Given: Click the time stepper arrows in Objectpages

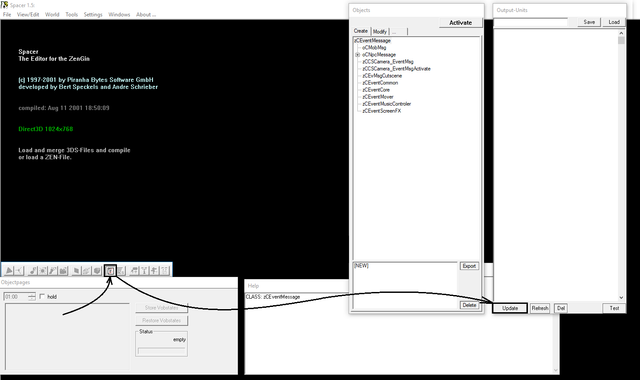Looking at the screenshot, I should pyautogui.click(x=32, y=297).
